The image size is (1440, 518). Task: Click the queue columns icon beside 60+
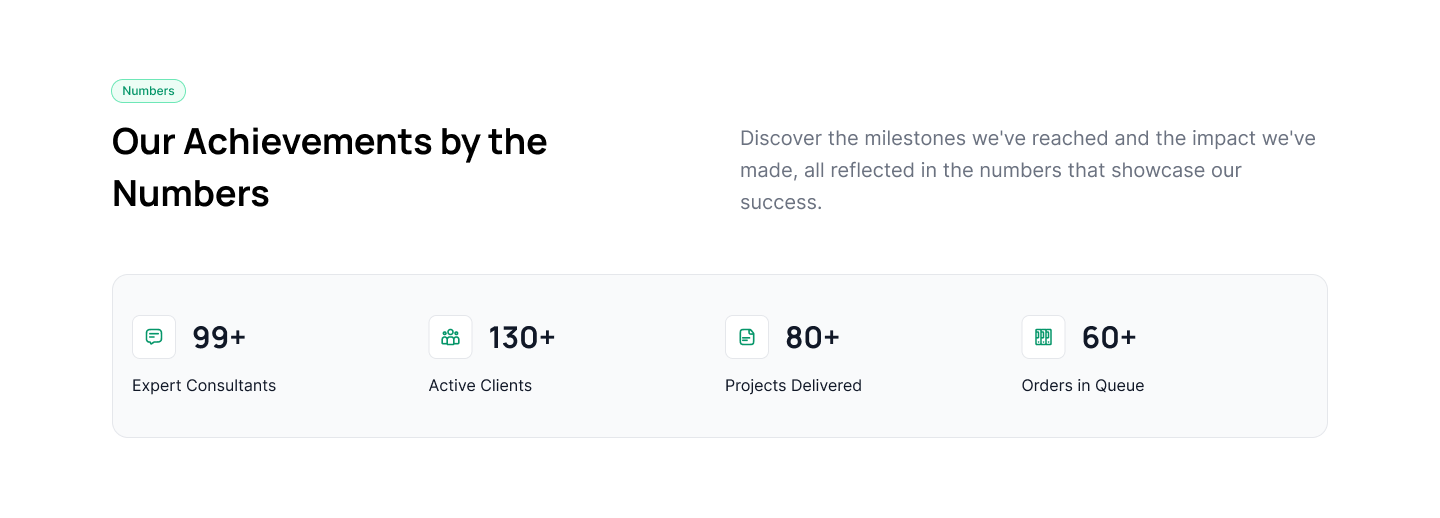pyautogui.click(x=1043, y=337)
